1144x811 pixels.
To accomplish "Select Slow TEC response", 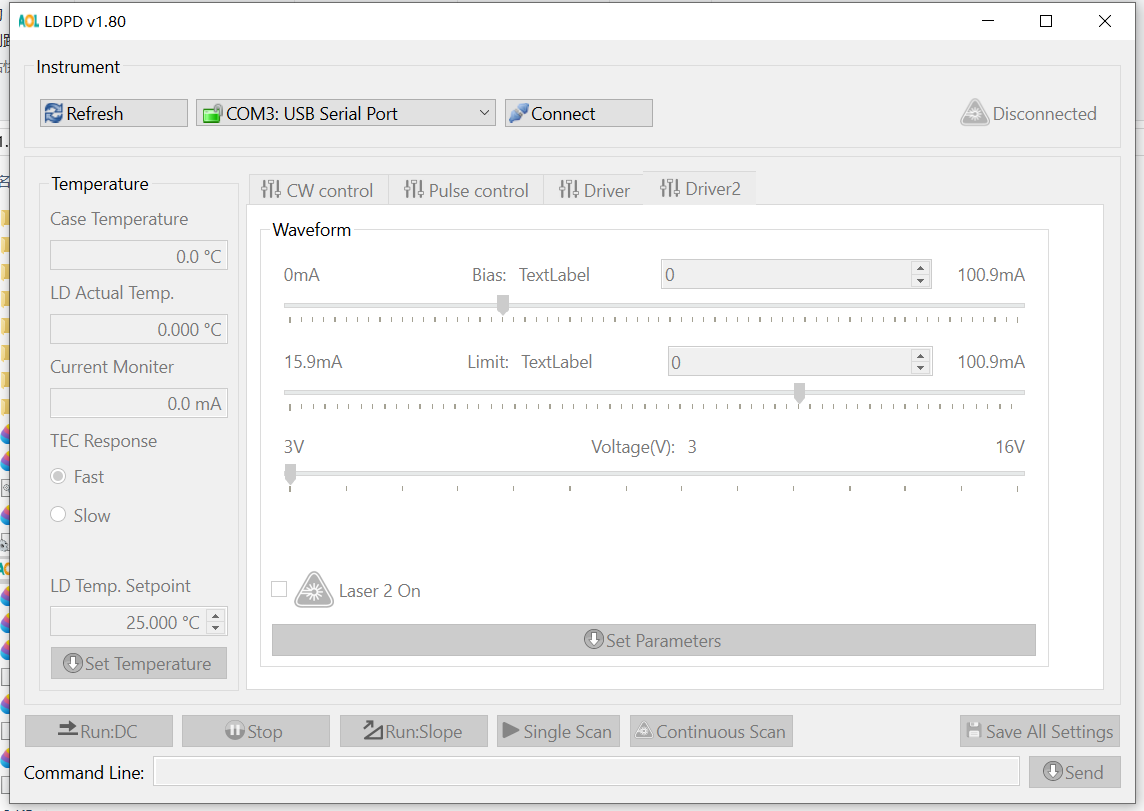I will point(58,515).
